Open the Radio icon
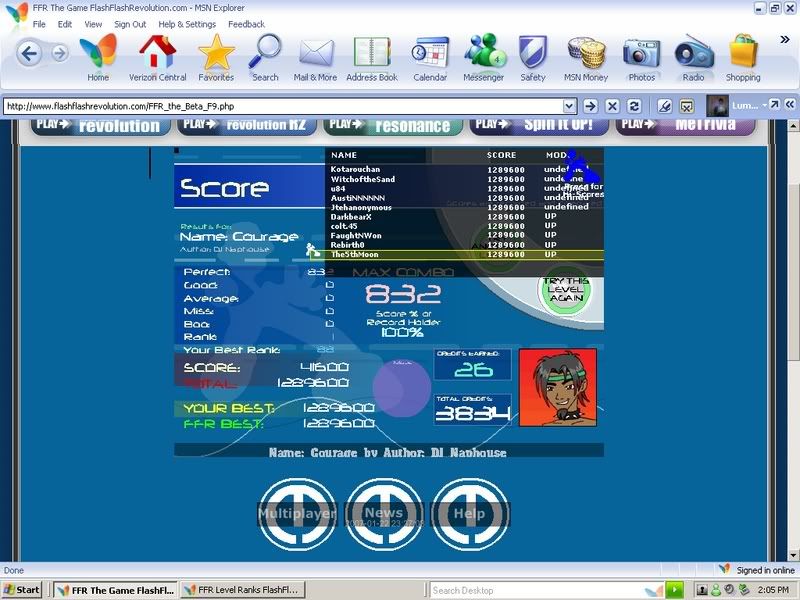Screen dimensions: 800x600 click(x=693, y=55)
